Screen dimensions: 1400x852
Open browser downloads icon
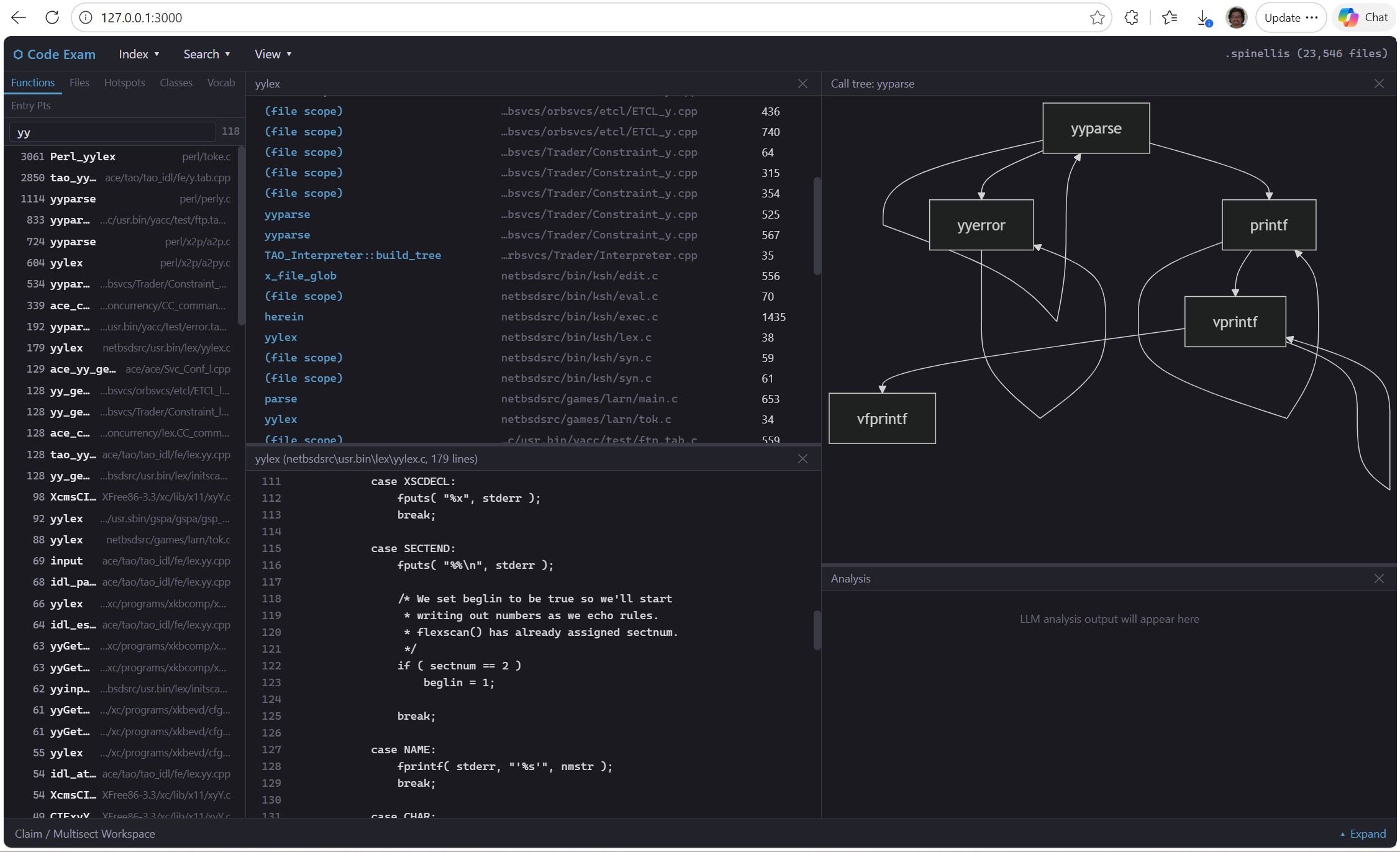[x=1203, y=17]
